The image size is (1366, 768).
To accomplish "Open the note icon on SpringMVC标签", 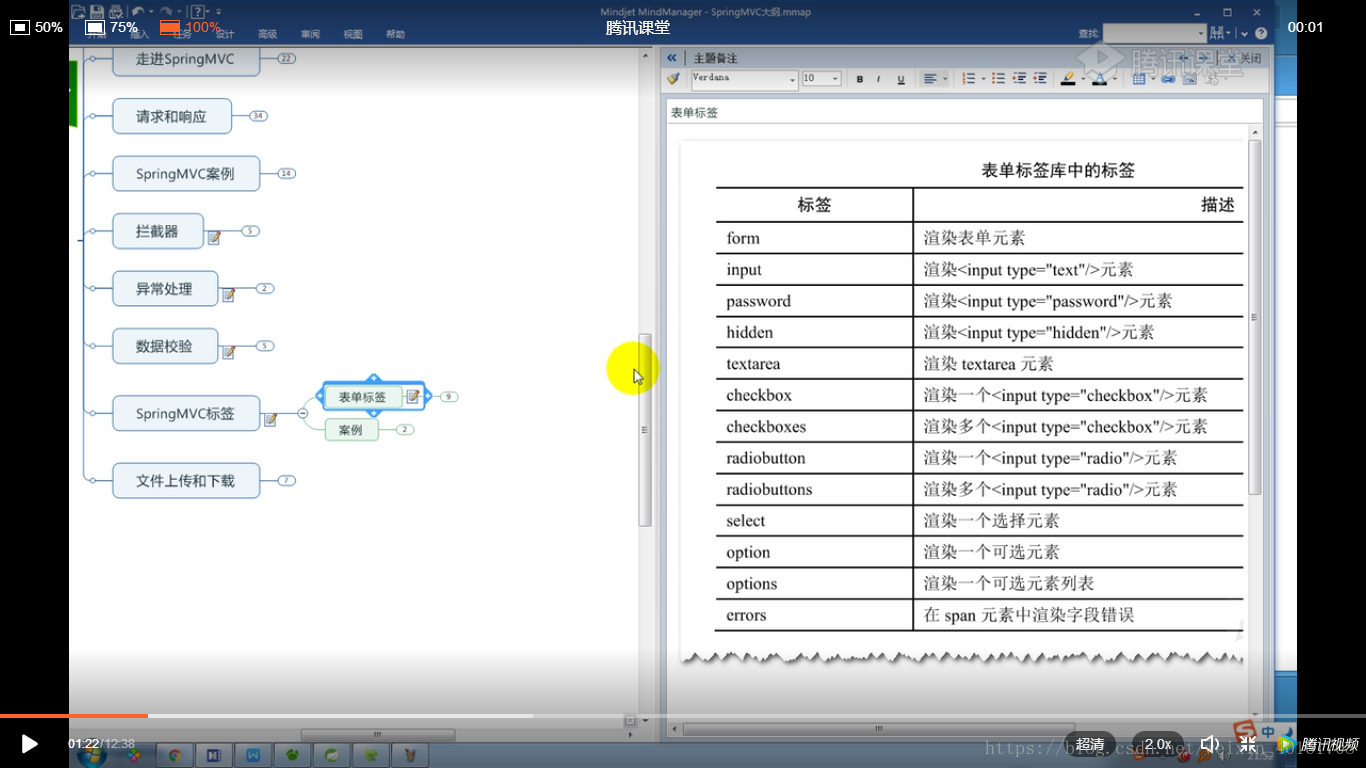I will (270, 419).
